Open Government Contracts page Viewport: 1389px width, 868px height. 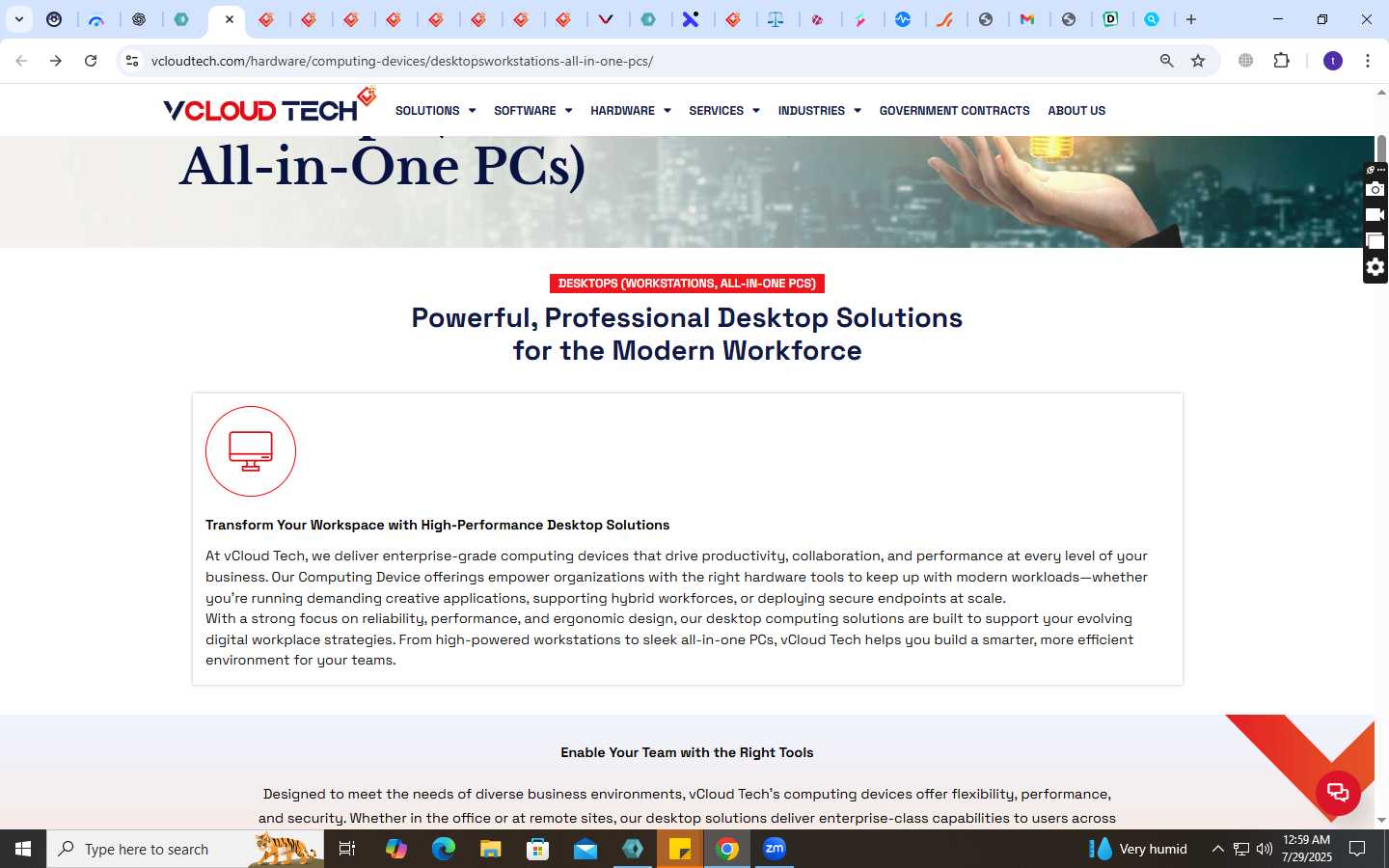point(954,111)
